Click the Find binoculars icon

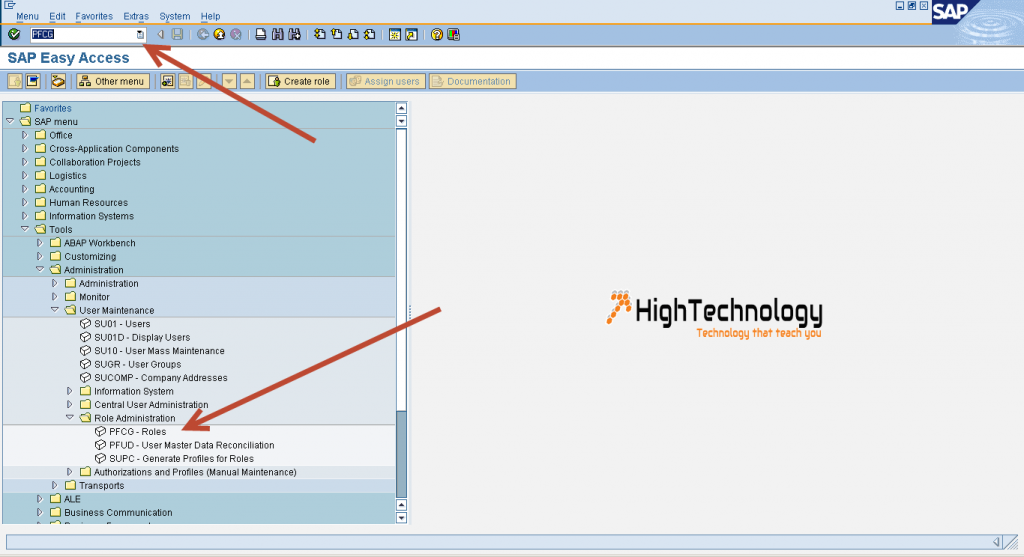pos(278,35)
